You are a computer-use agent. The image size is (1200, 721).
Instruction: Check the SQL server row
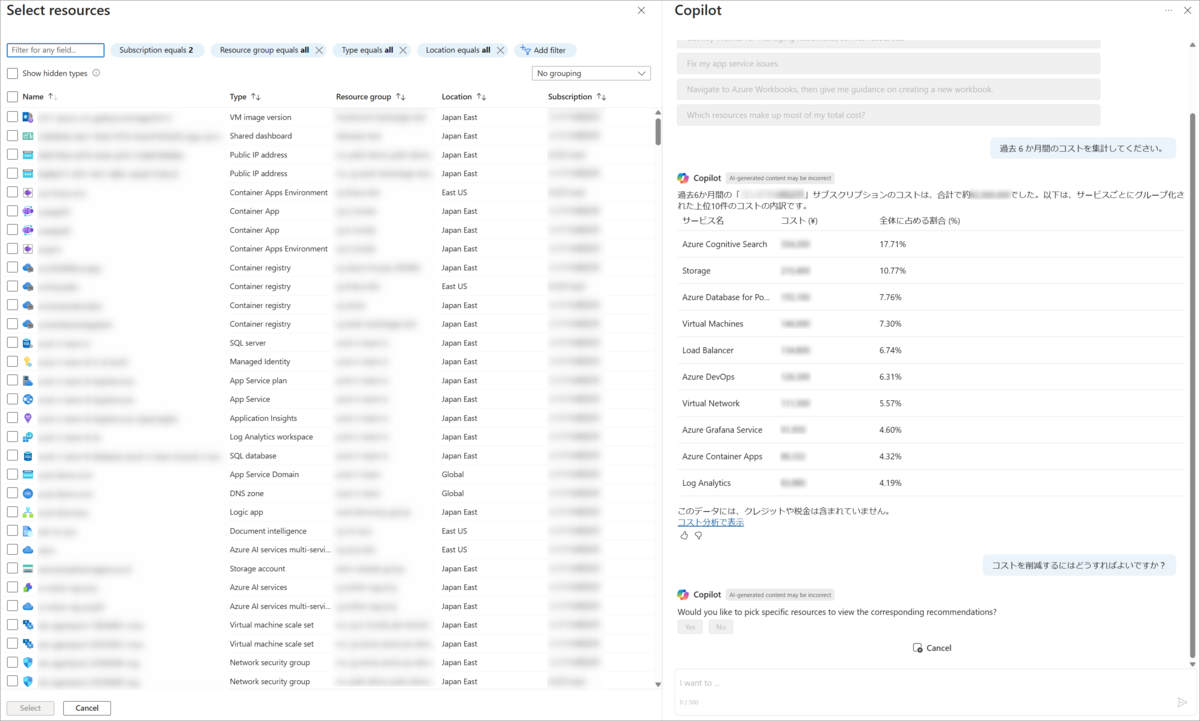click(12, 343)
